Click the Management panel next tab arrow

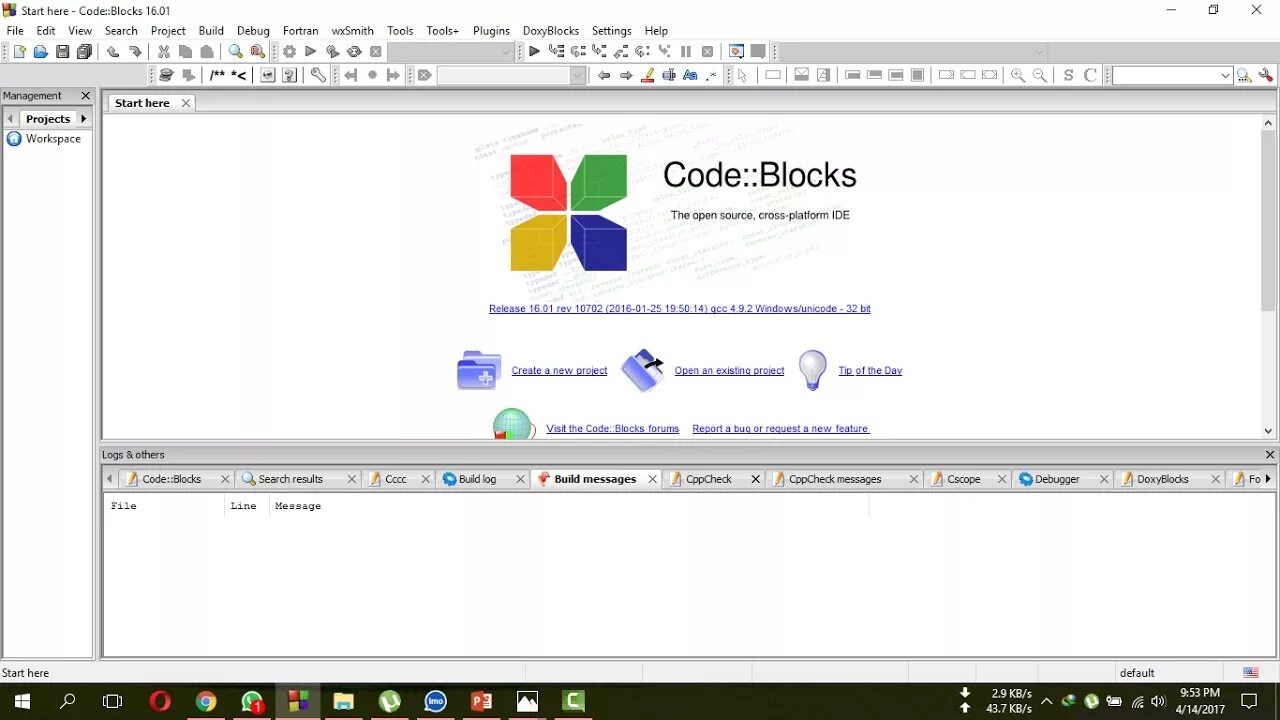(x=84, y=119)
